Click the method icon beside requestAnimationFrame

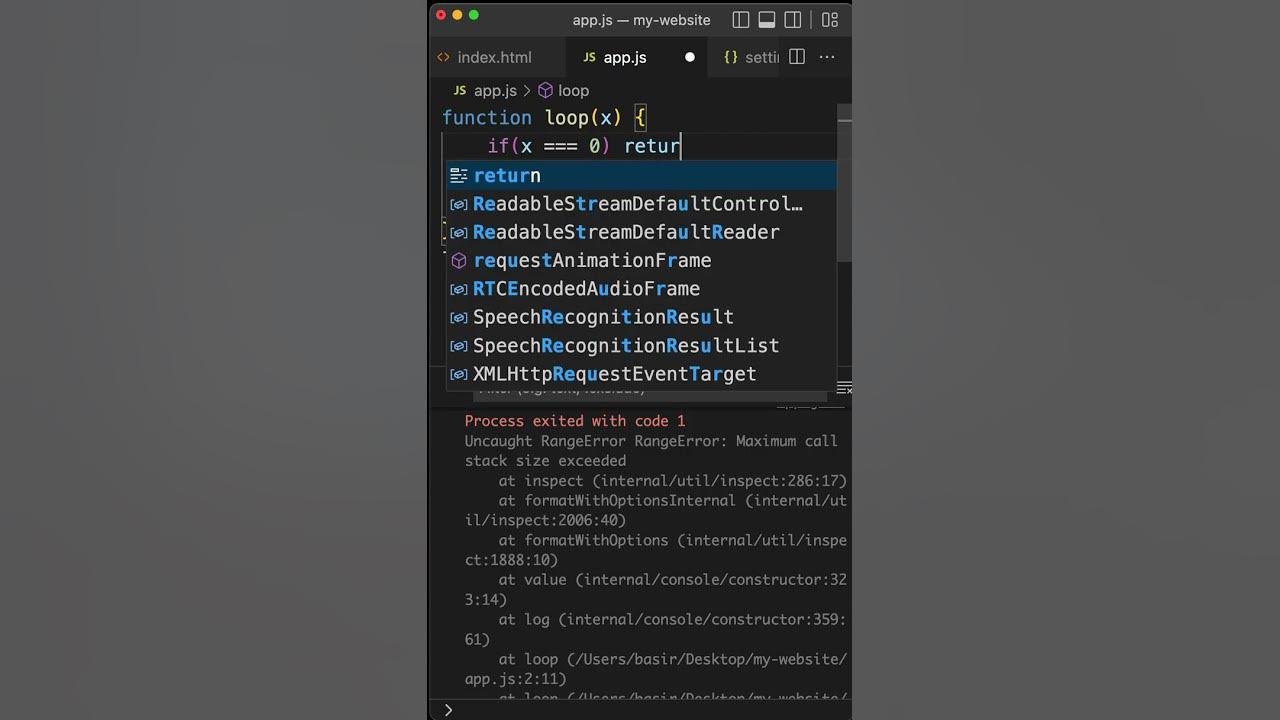coord(459,260)
